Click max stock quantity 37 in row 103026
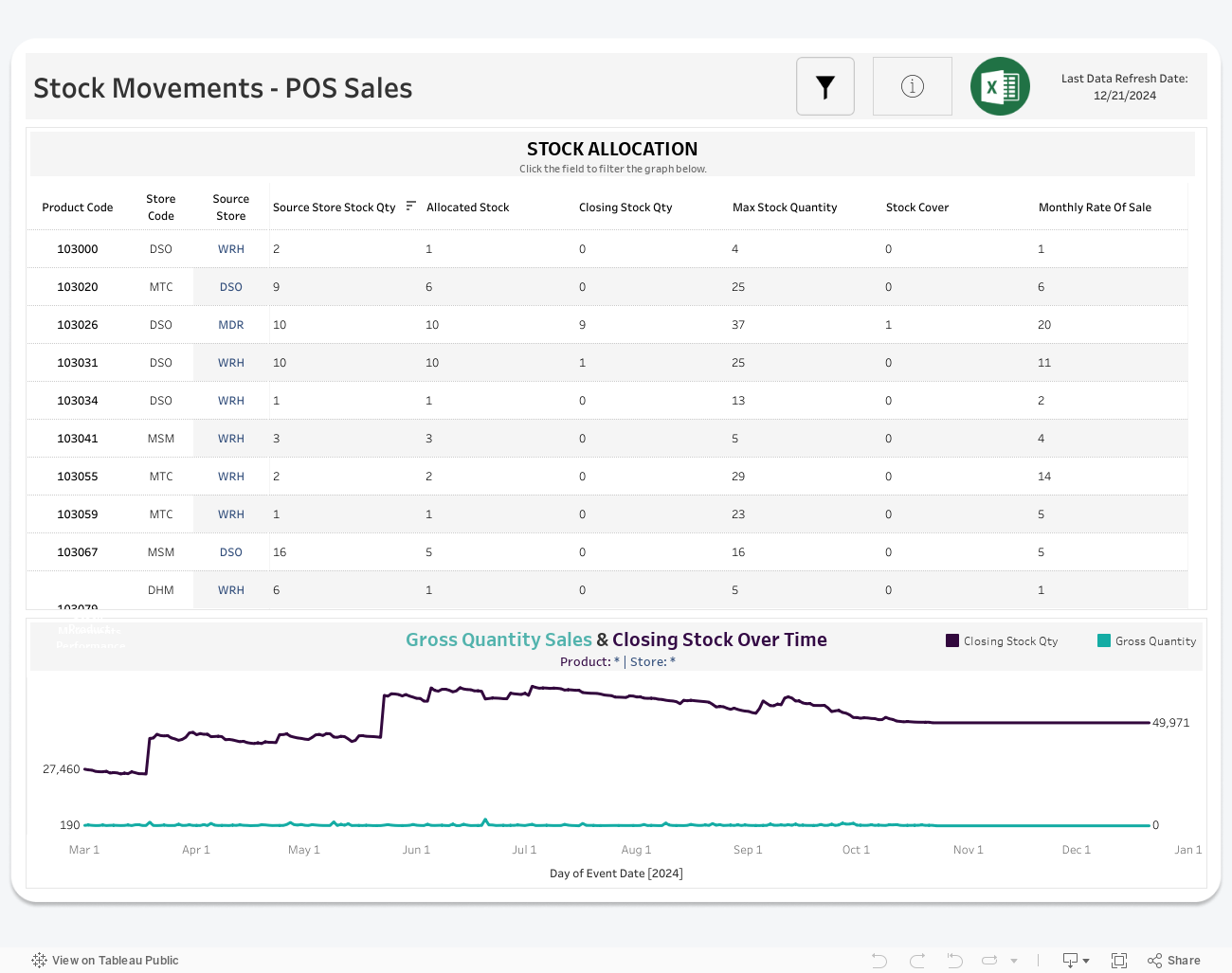 tap(738, 325)
